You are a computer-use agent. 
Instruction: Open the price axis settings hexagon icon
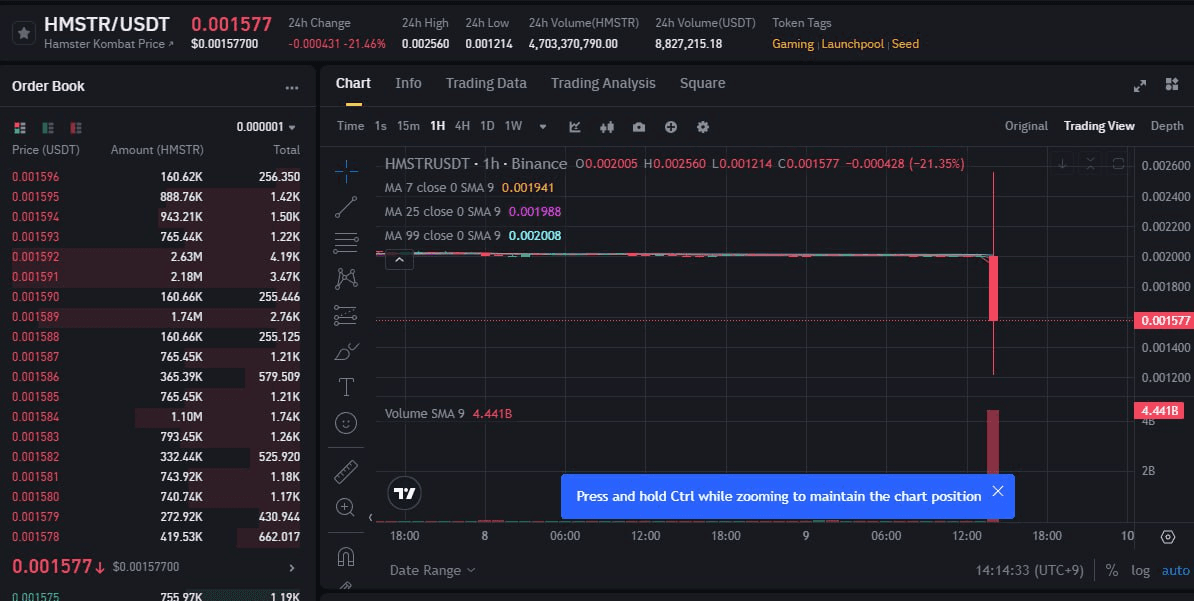[x=1168, y=537]
